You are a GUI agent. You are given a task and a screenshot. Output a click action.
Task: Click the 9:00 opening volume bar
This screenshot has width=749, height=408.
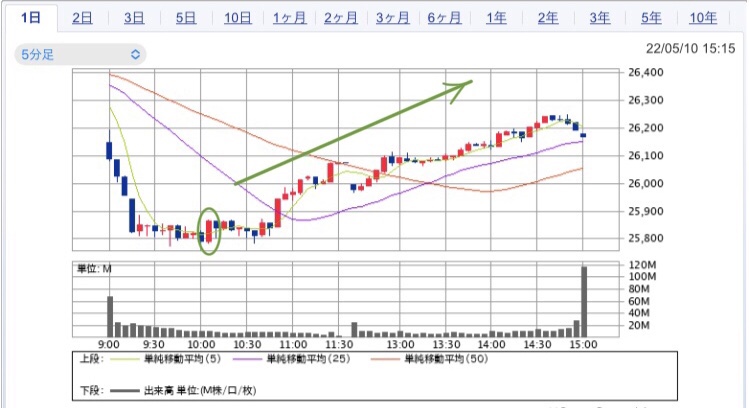click(x=110, y=317)
